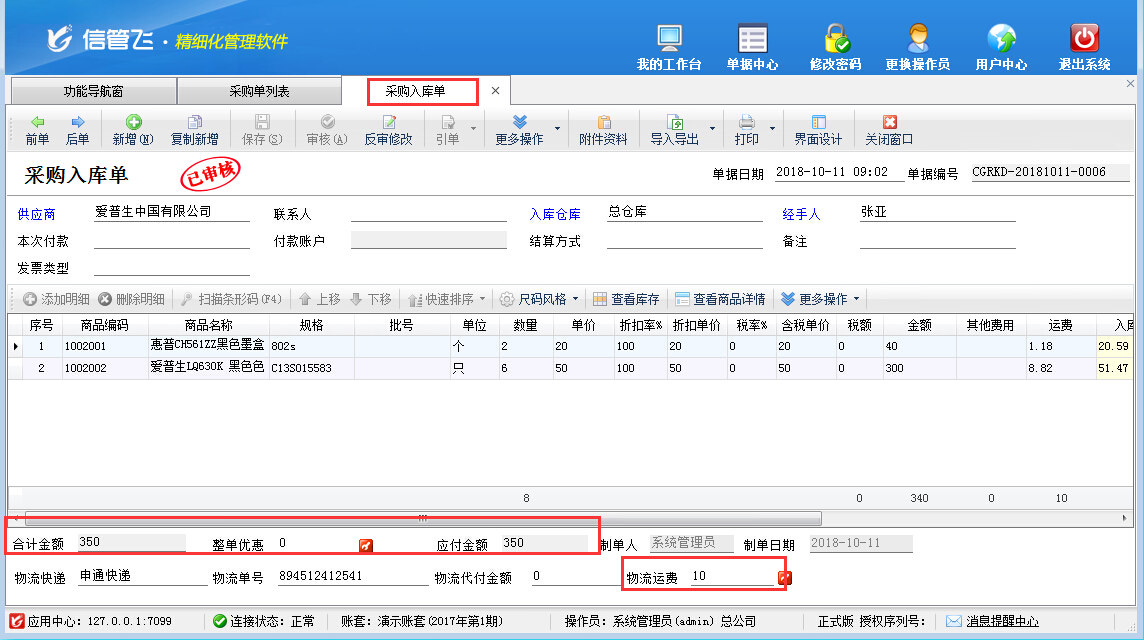
Task: Expand 更多操作 toolbar dropdown
Action: coord(519,130)
